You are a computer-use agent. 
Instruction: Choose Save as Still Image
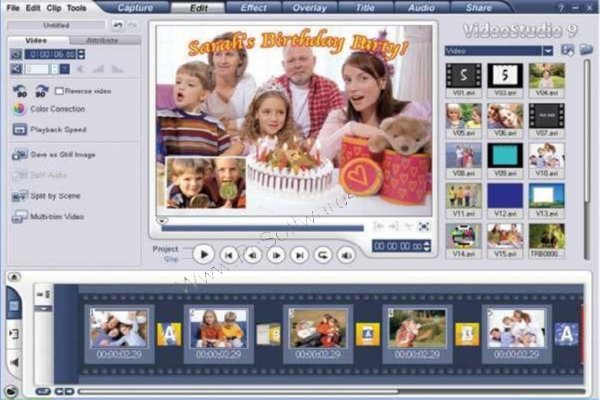54,155
